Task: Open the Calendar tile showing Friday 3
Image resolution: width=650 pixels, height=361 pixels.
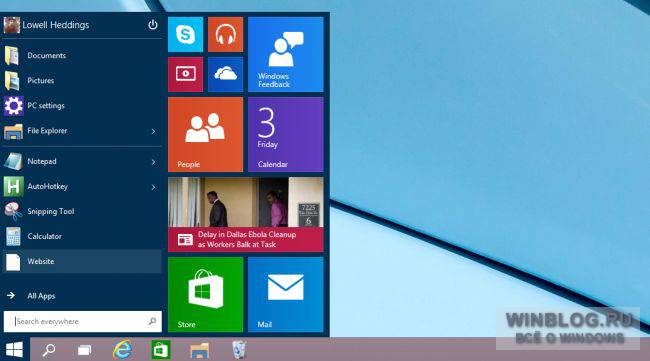Action: tap(286, 134)
